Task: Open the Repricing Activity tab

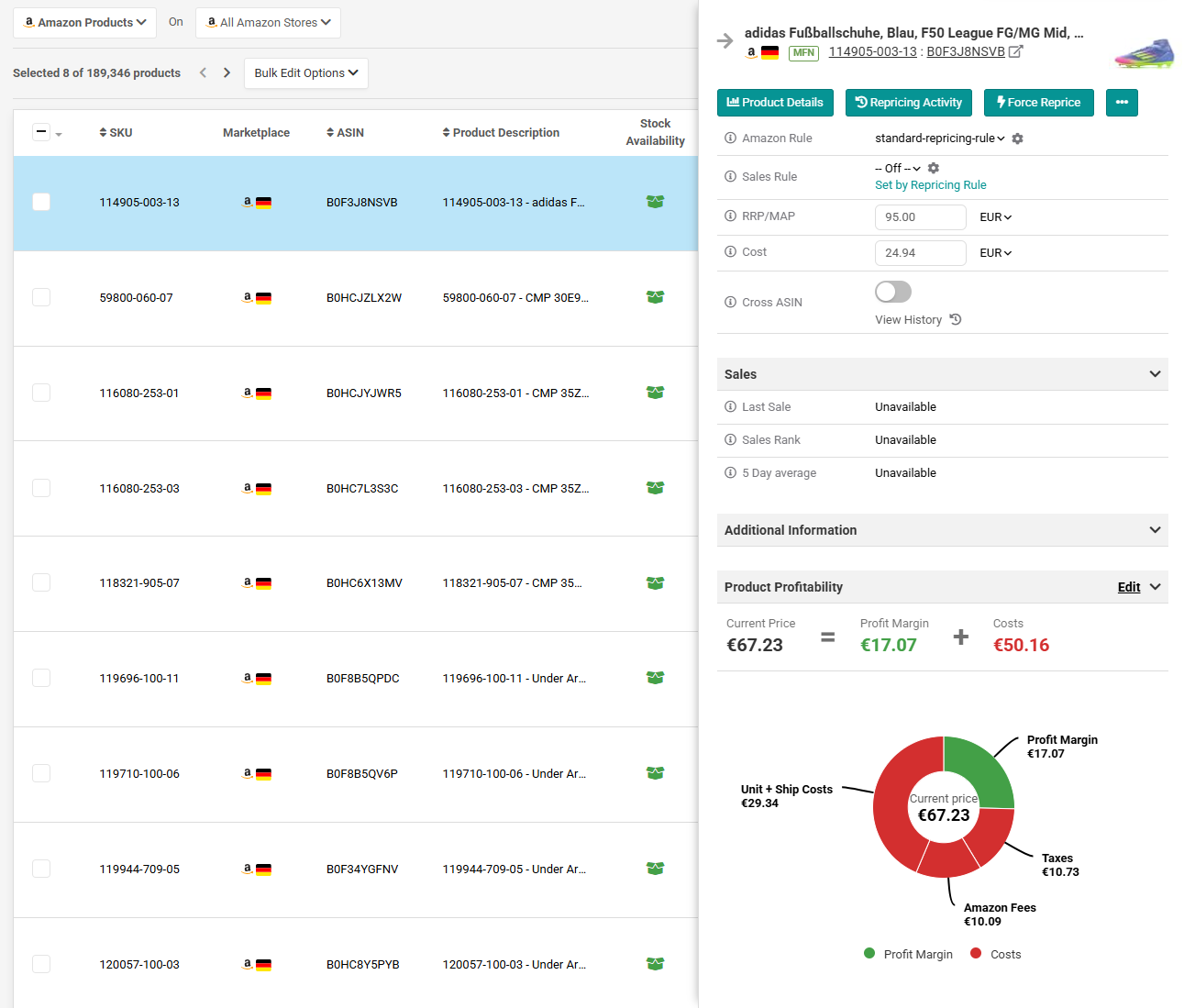Action: tap(909, 103)
